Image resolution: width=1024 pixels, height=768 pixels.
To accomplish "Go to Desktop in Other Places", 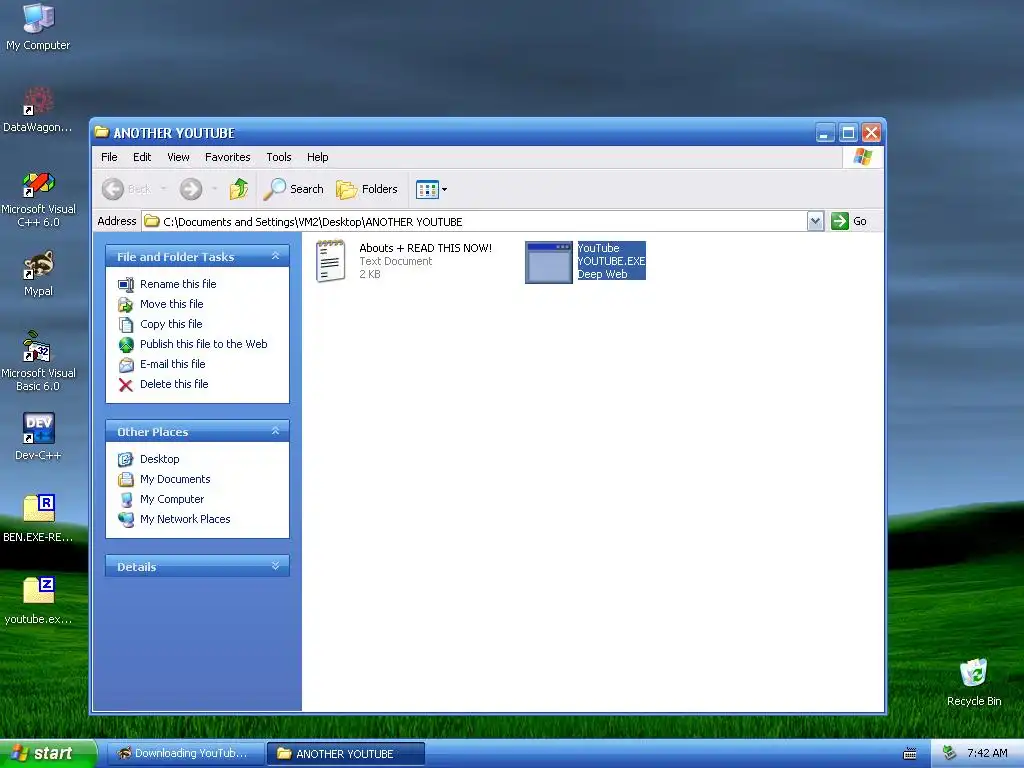I will [159, 459].
